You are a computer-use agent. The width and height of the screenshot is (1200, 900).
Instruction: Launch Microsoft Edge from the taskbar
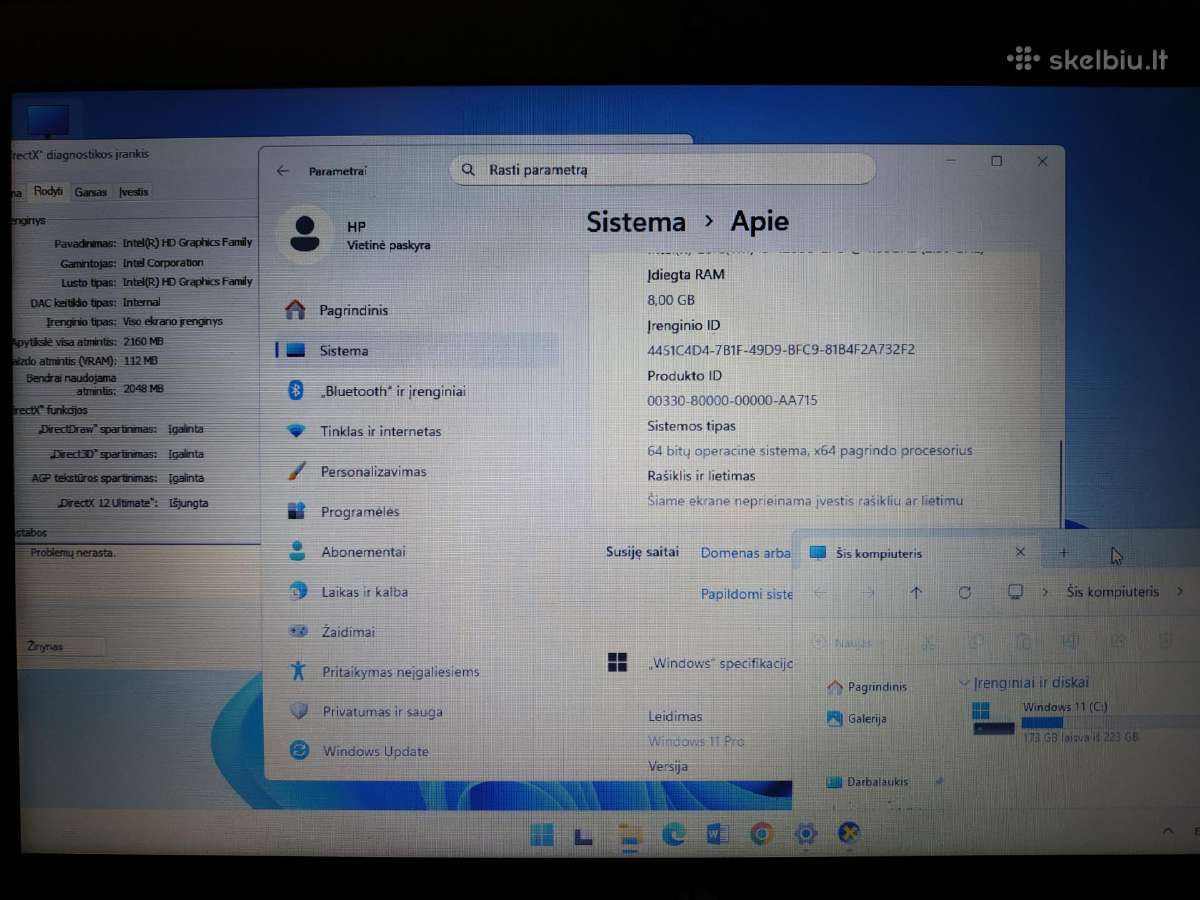[x=674, y=834]
